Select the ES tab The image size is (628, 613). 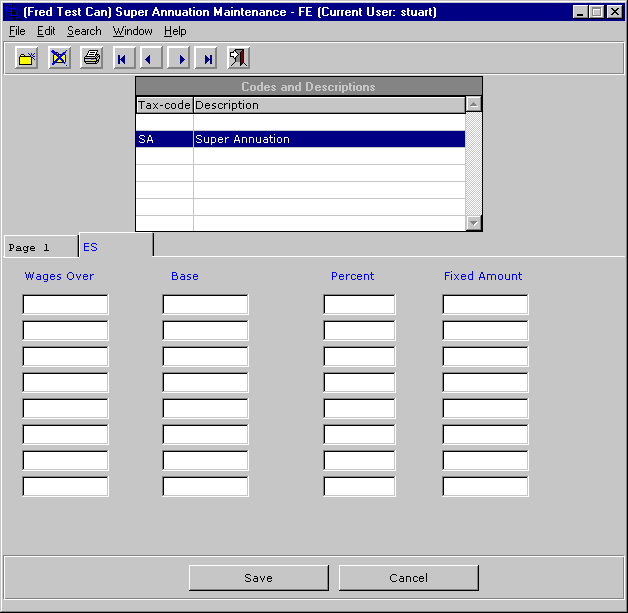pos(115,246)
